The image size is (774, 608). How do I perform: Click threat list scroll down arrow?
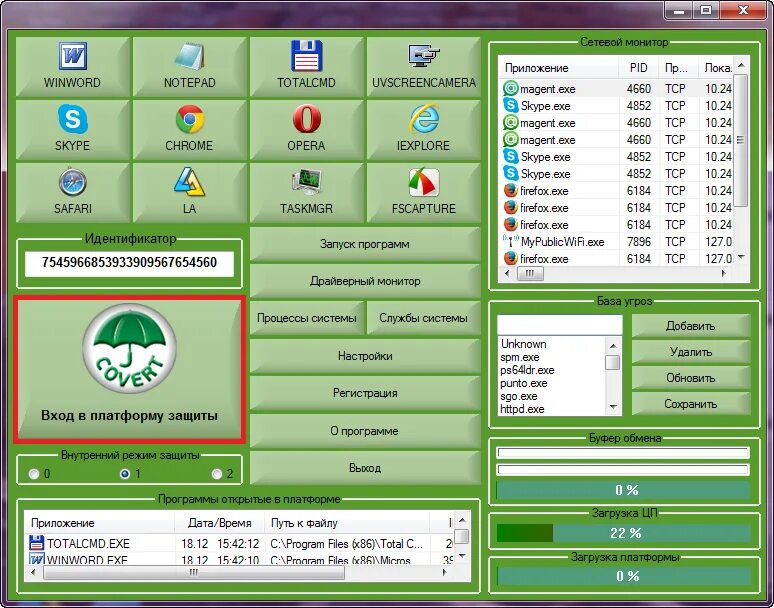coord(613,407)
